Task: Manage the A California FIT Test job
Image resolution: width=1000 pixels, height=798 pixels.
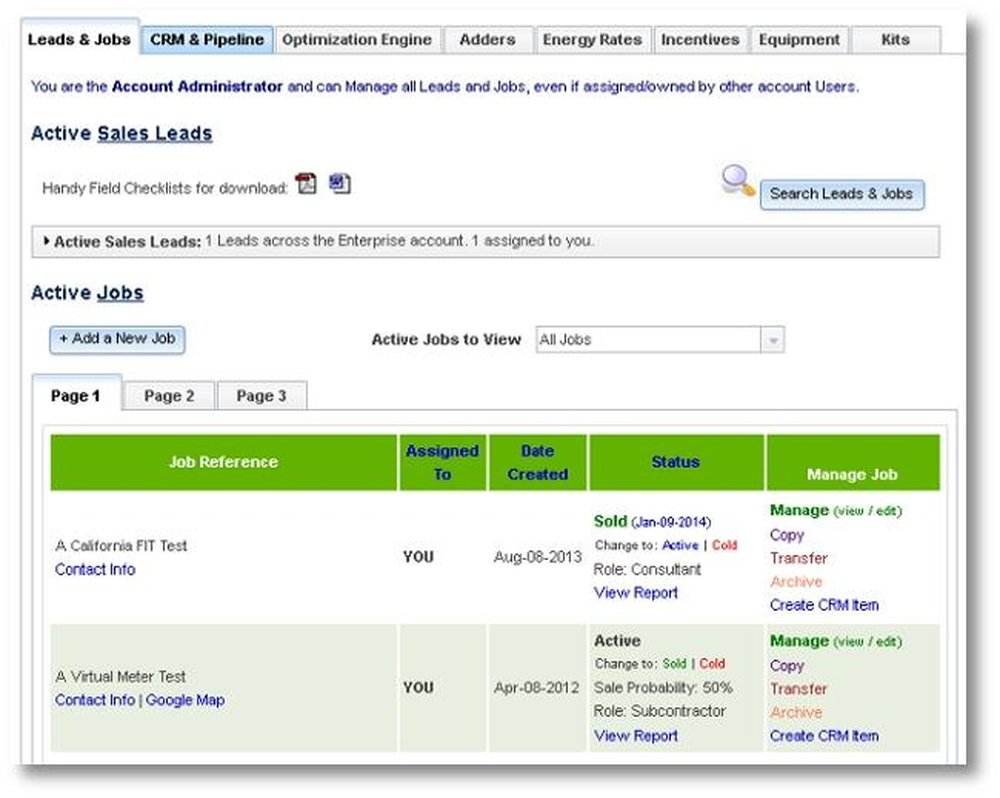Action: tap(835, 510)
